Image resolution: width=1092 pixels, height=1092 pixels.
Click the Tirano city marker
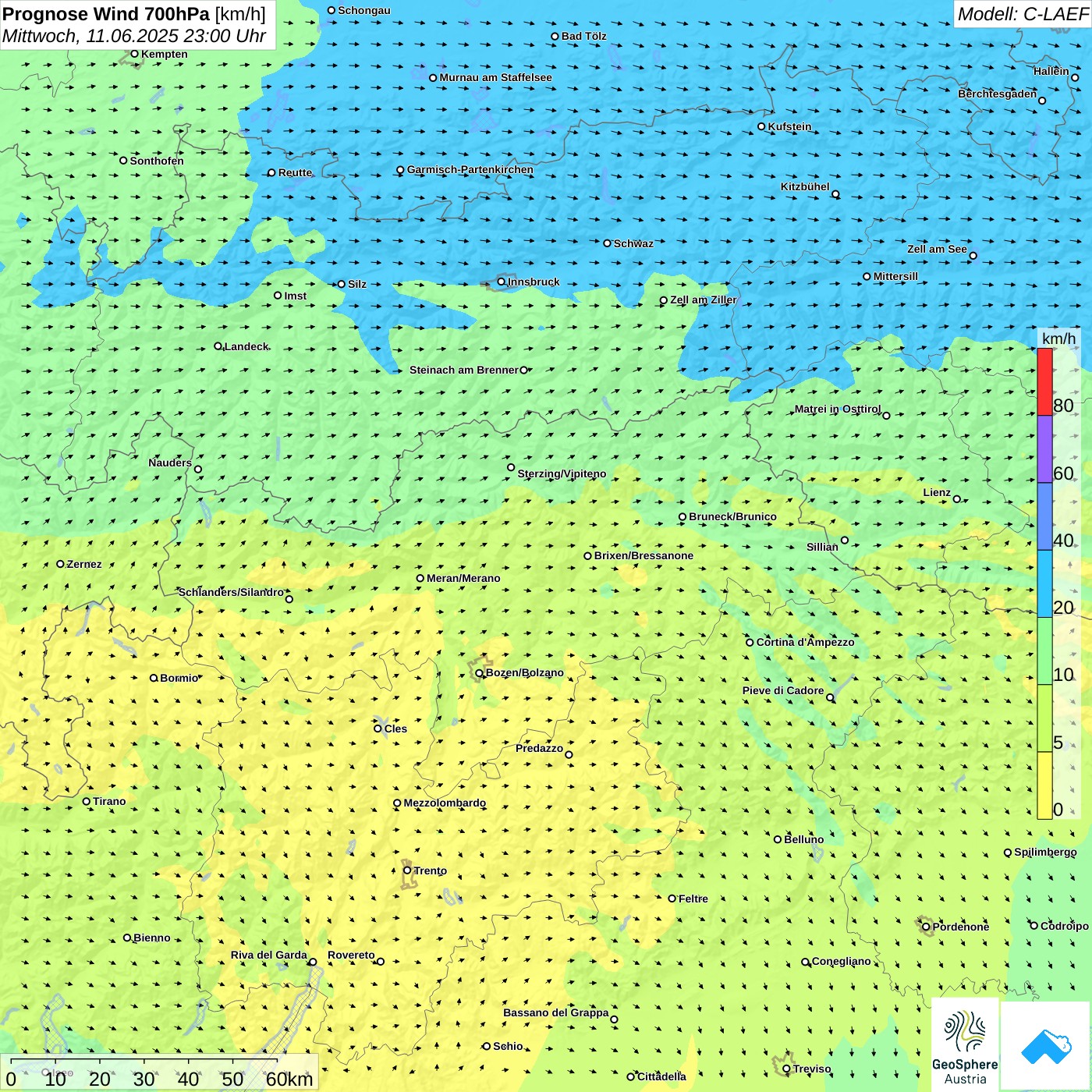coord(87,801)
